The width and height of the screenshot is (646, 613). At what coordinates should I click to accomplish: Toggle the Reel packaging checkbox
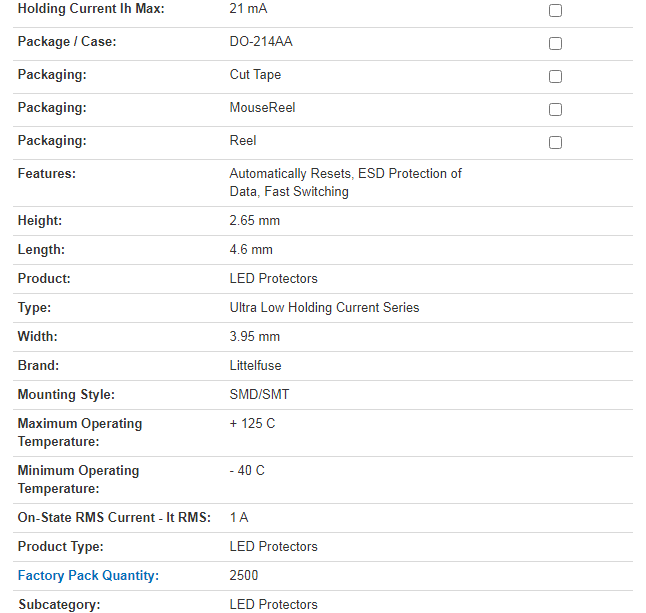555,143
